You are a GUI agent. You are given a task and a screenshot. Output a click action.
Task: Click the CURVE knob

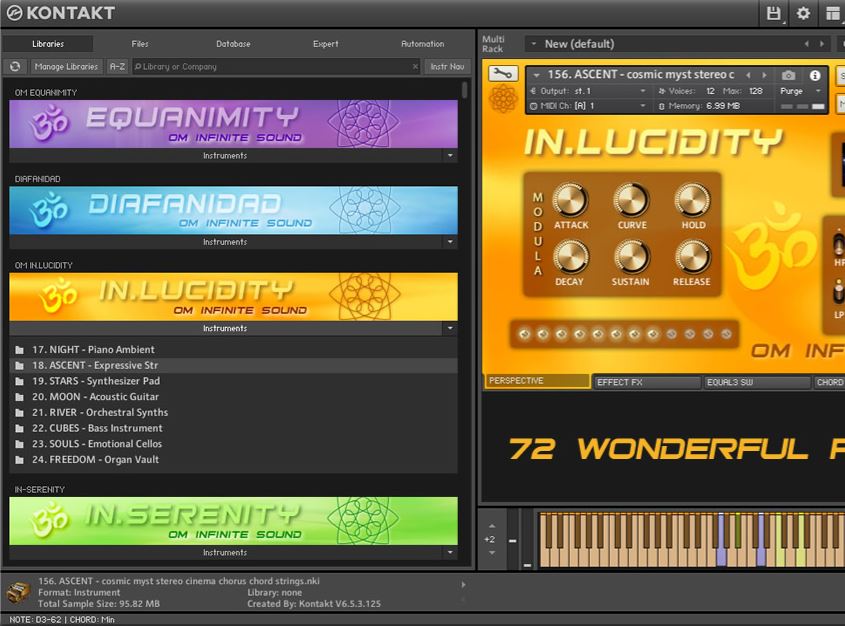coord(631,200)
